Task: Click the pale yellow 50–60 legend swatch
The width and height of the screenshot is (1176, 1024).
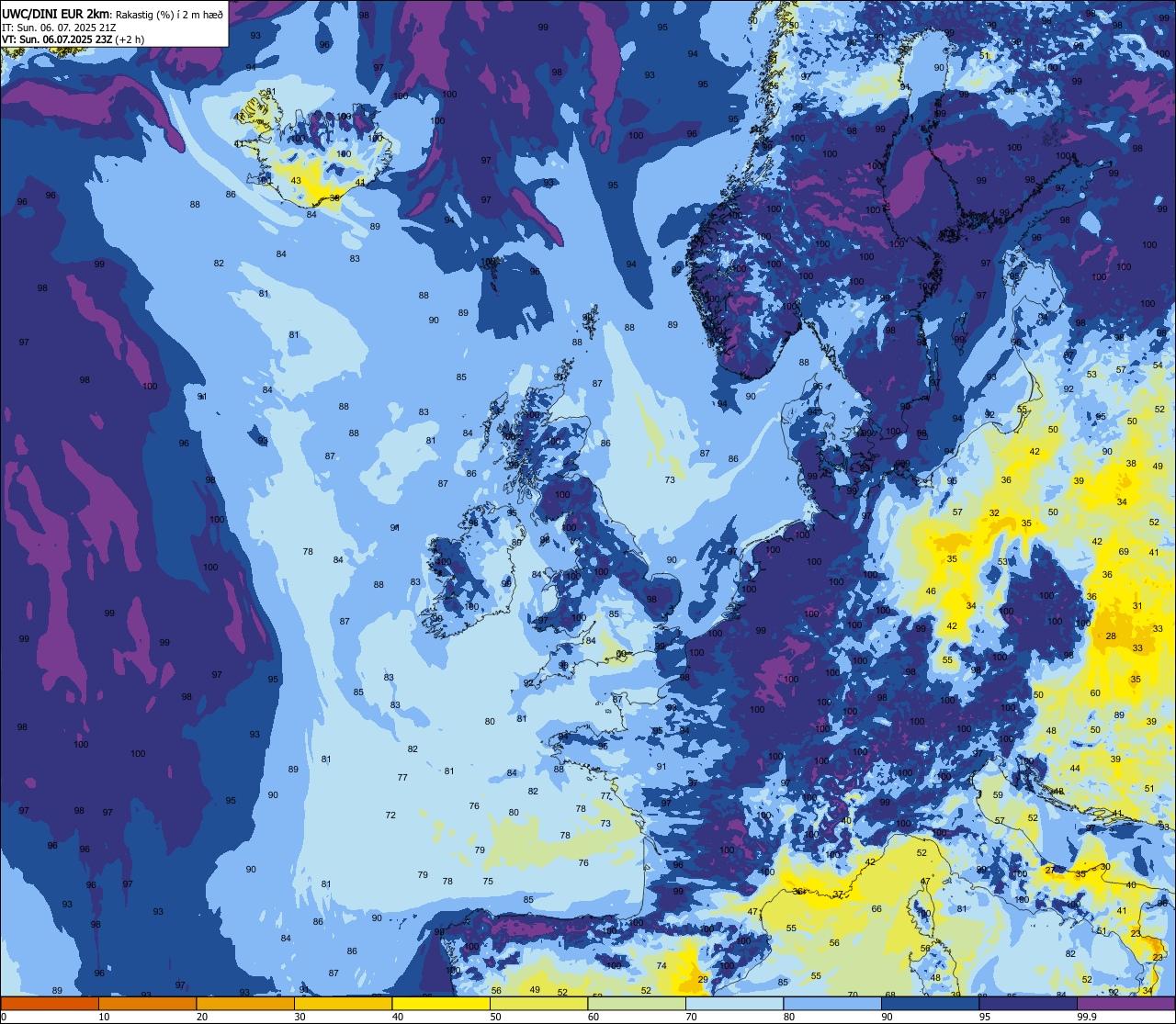Action: pos(538,1004)
